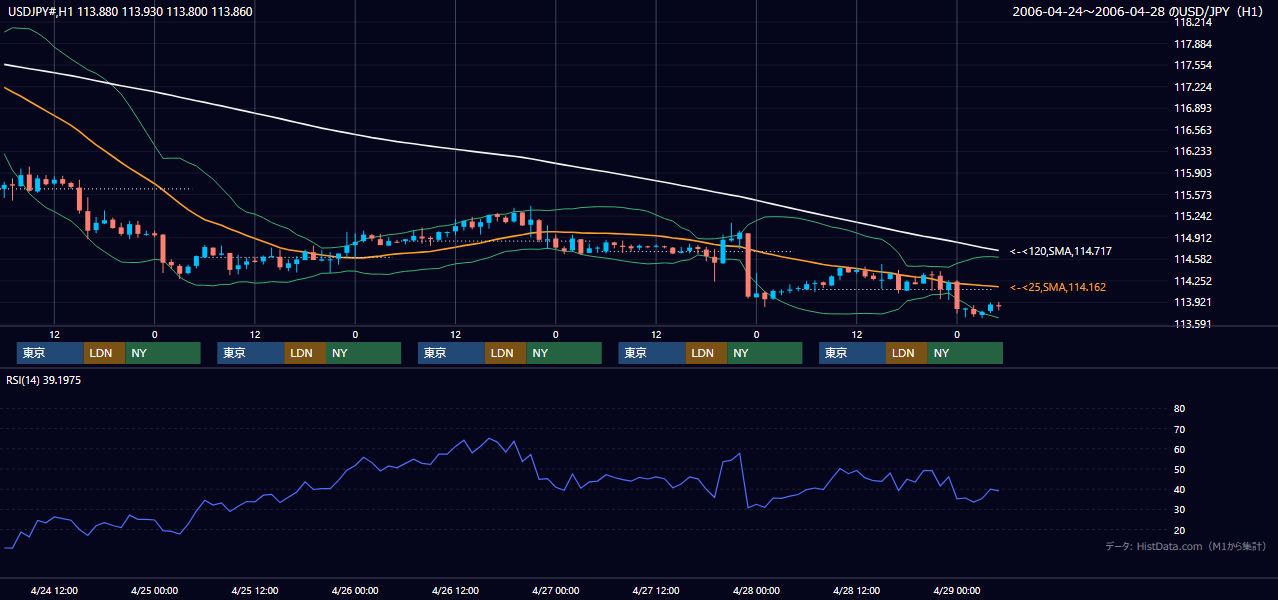
Task: Click the NY session box for 4/28
Action: 965,353
